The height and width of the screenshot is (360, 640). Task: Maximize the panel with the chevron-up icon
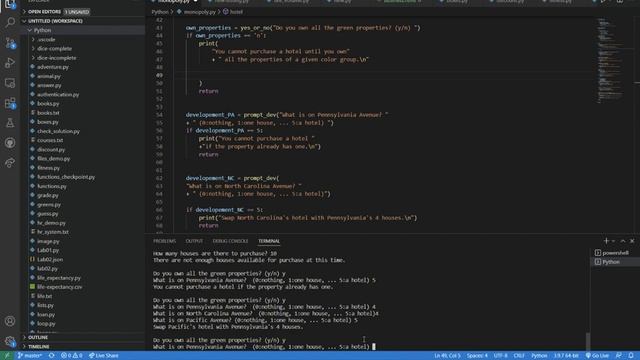623,241
